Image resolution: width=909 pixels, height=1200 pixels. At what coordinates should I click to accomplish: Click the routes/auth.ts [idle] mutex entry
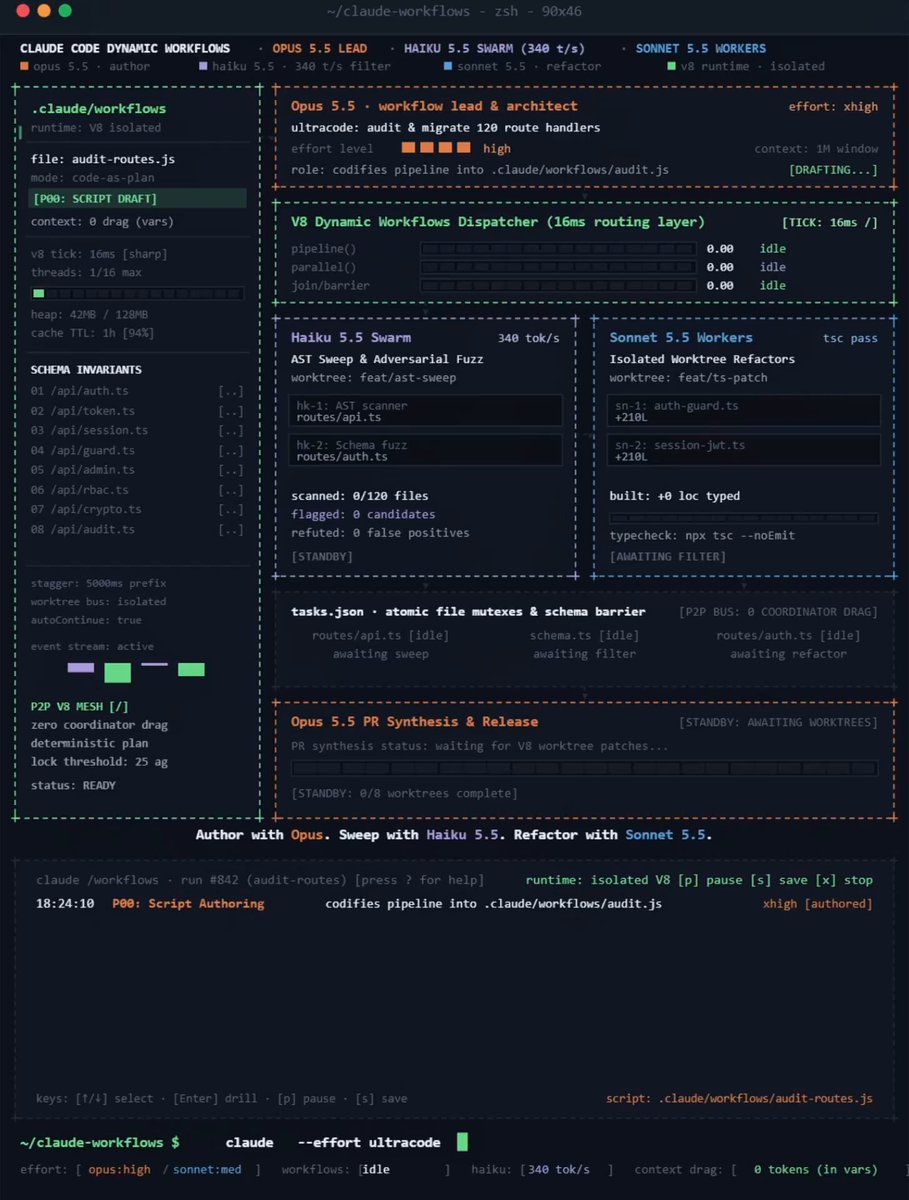click(788, 635)
